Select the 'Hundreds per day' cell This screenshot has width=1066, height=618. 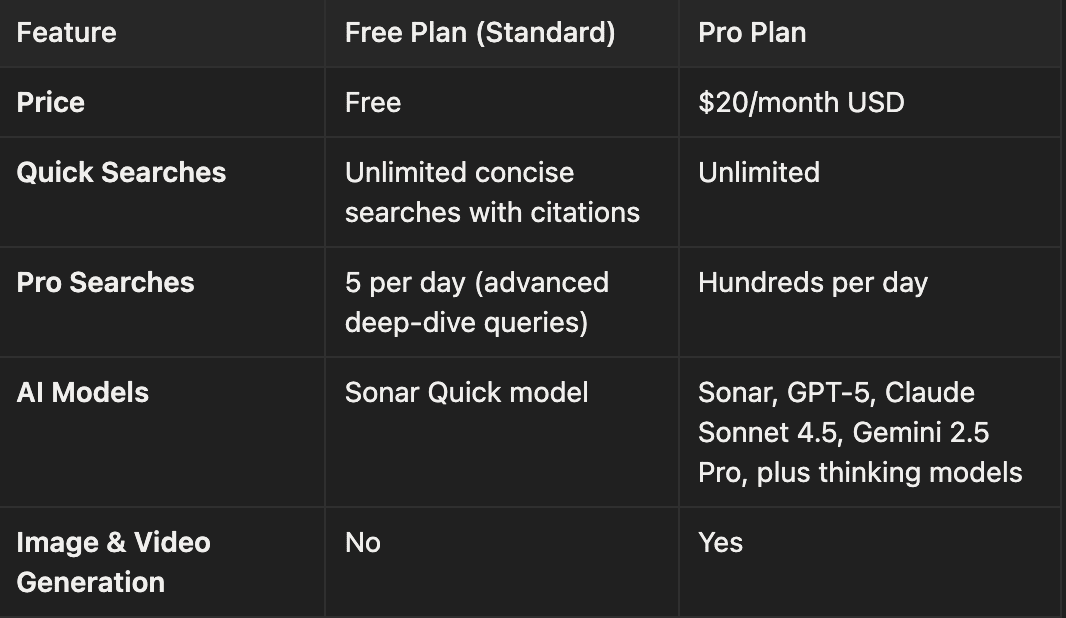813,283
